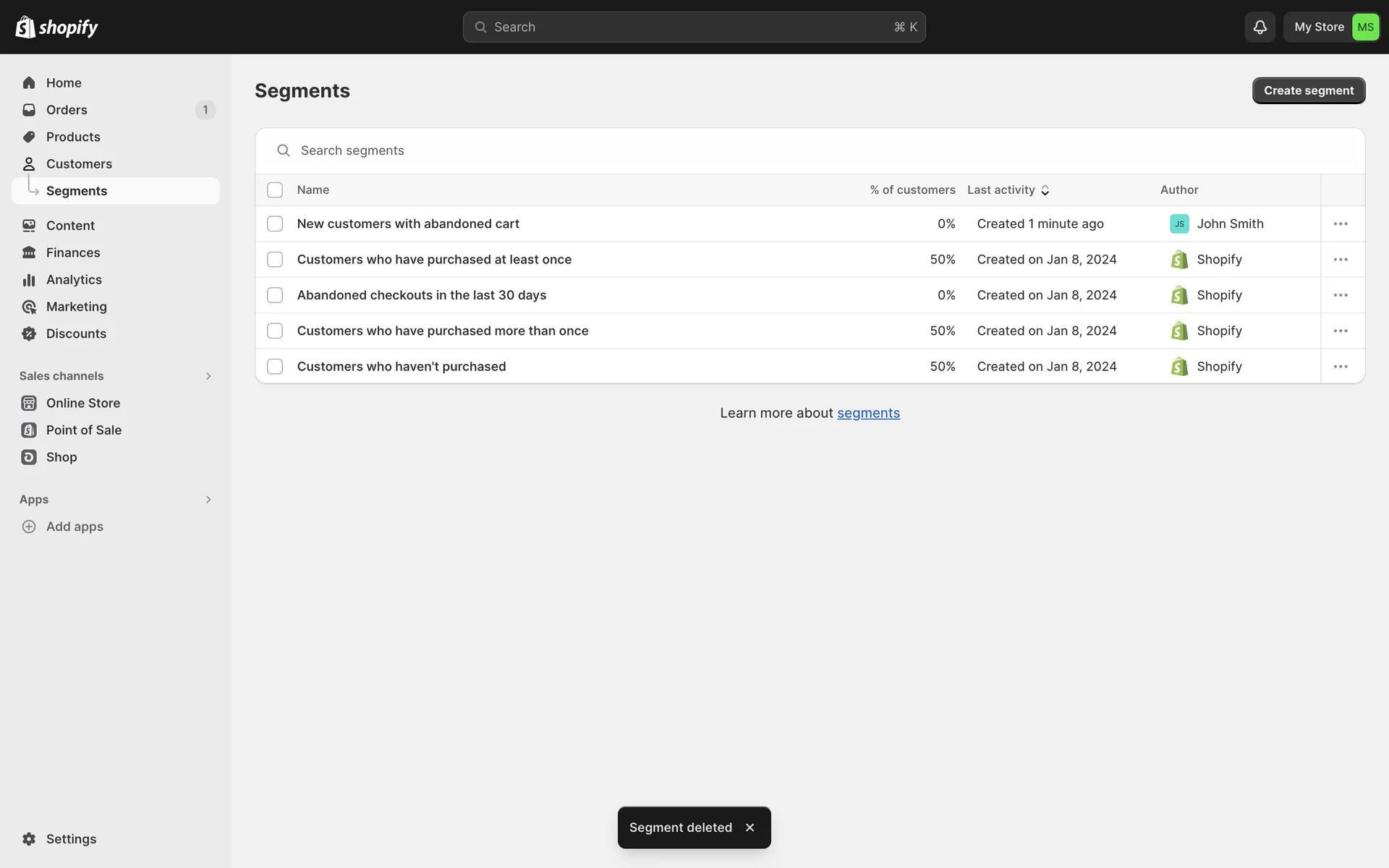Expand the Sales channels section chevron
The image size is (1389, 868).
pos(208,376)
